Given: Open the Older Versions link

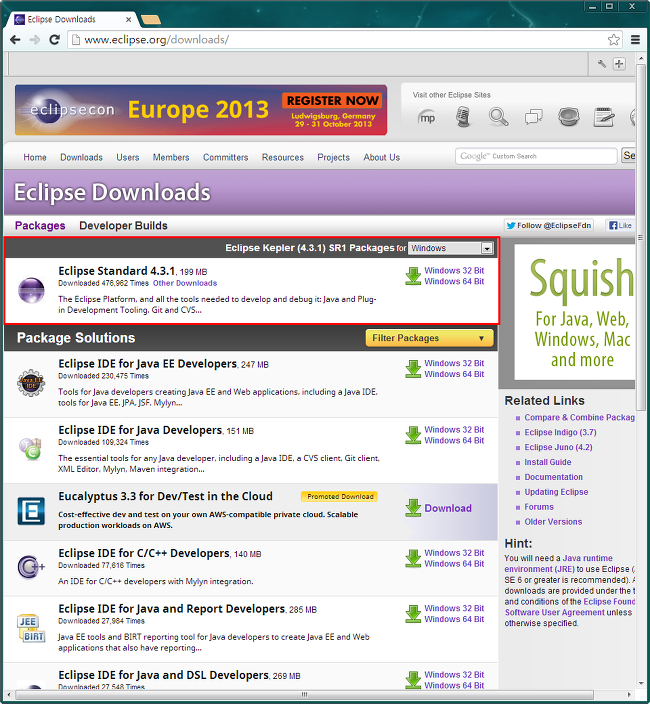Looking at the screenshot, I should coord(553,522).
